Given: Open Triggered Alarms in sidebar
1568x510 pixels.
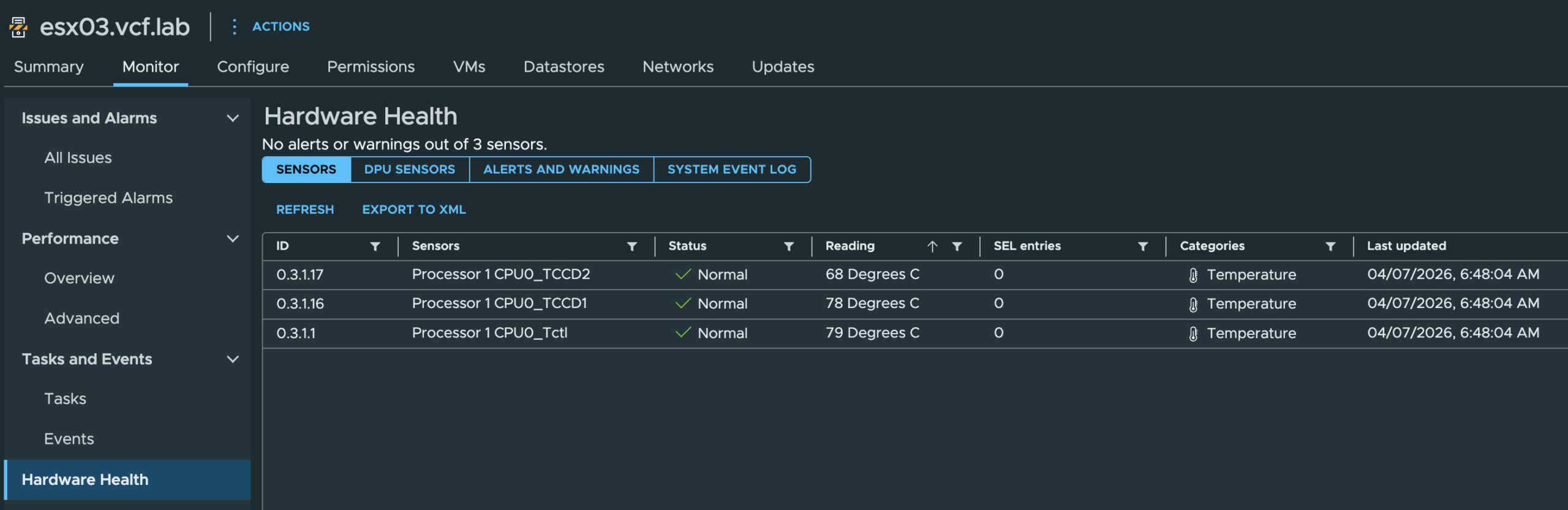Looking at the screenshot, I should pyautogui.click(x=108, y=198).
